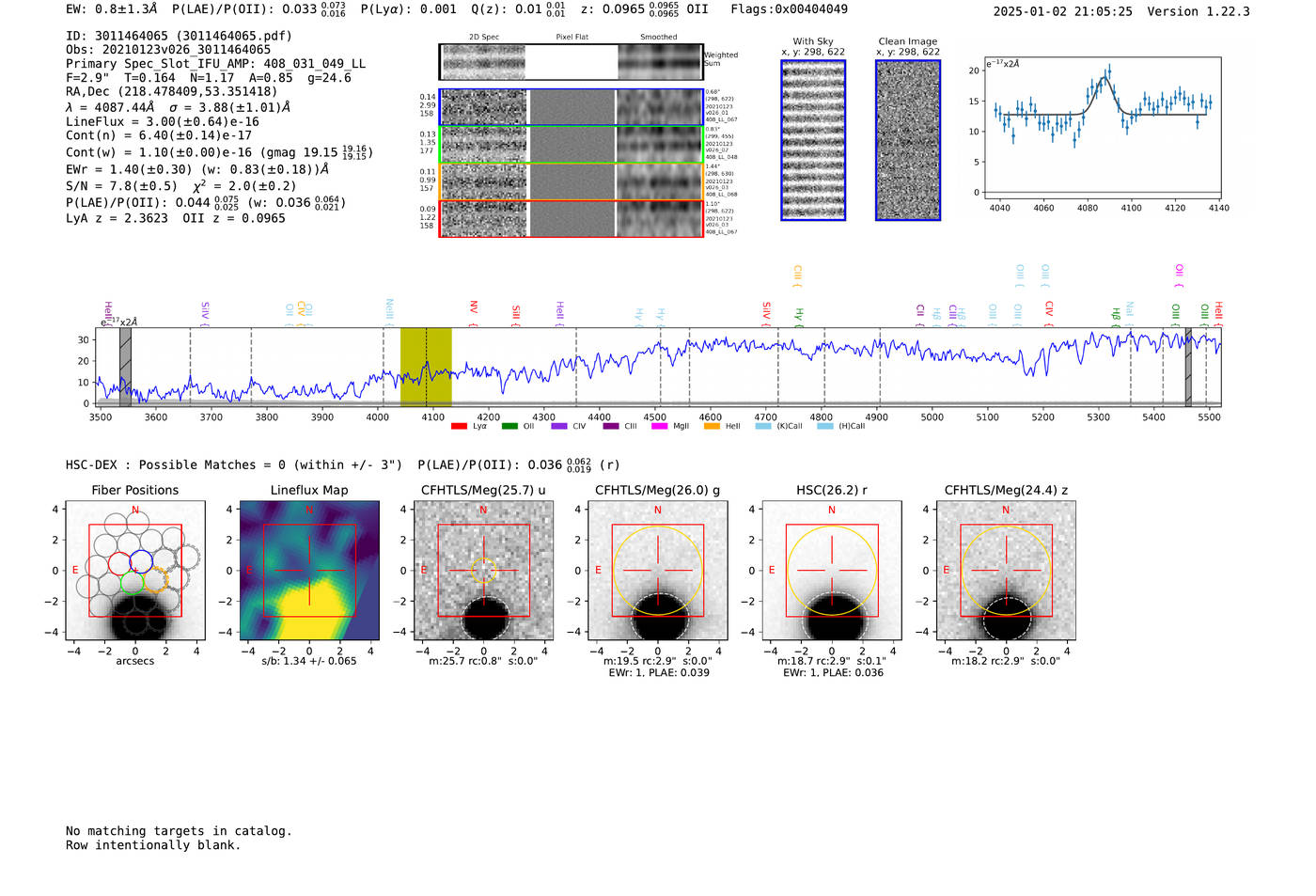Click the orange dashed fiber circle in Fiber Positions
1316x896 pixels.
[156, 579]
